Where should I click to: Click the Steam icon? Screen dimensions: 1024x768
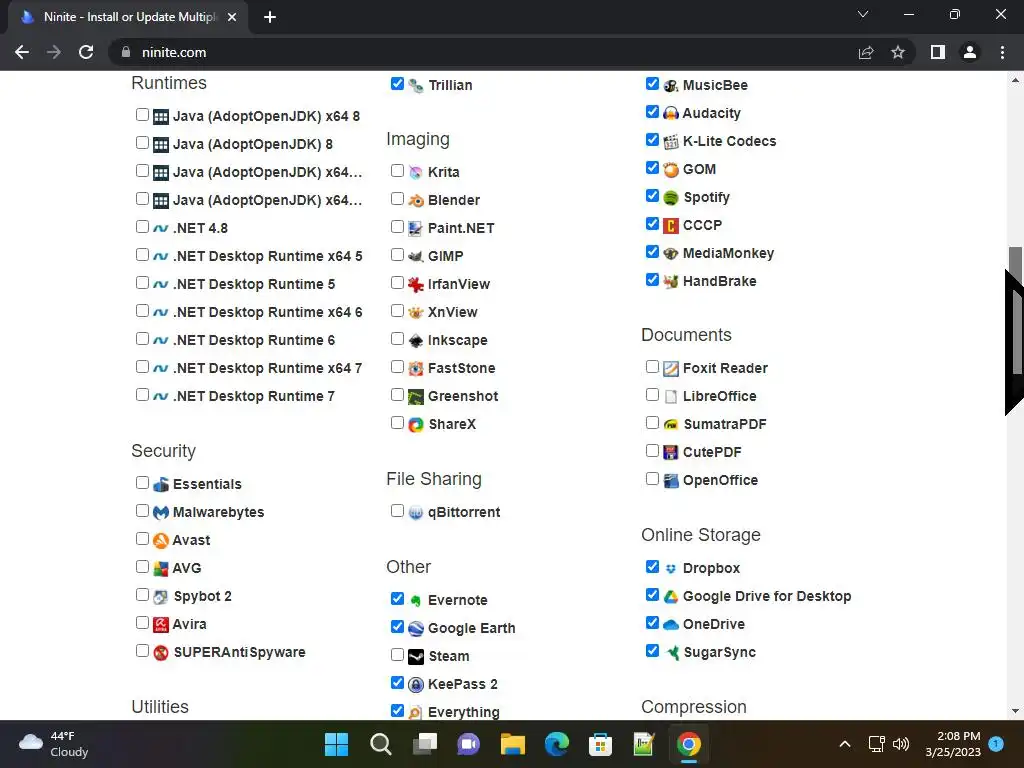pos(416,656)
